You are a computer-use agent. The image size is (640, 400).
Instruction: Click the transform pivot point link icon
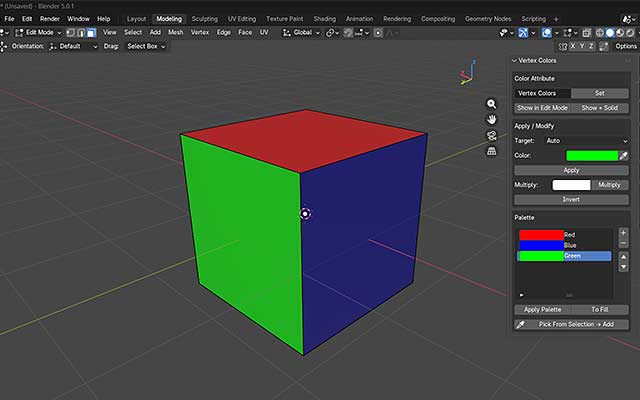[x=330, y=33]
